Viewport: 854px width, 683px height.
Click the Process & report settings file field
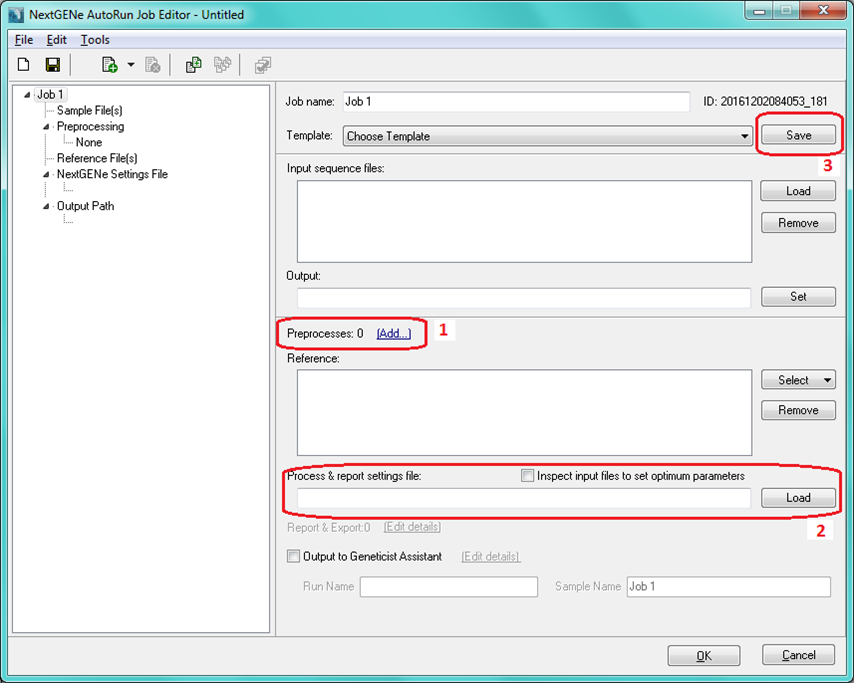(524, 498)
